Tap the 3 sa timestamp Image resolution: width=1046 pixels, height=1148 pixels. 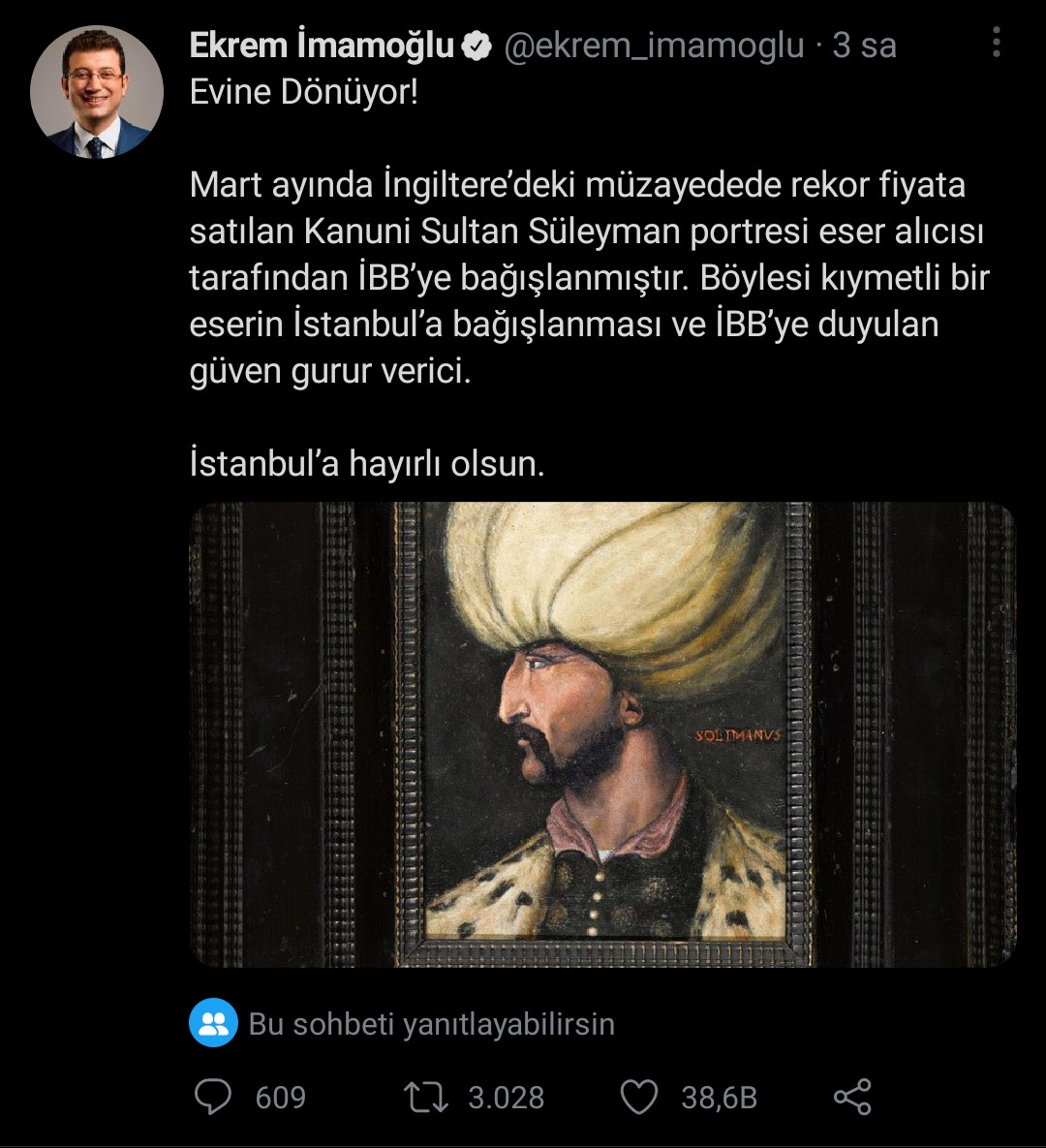click(864, 44)
